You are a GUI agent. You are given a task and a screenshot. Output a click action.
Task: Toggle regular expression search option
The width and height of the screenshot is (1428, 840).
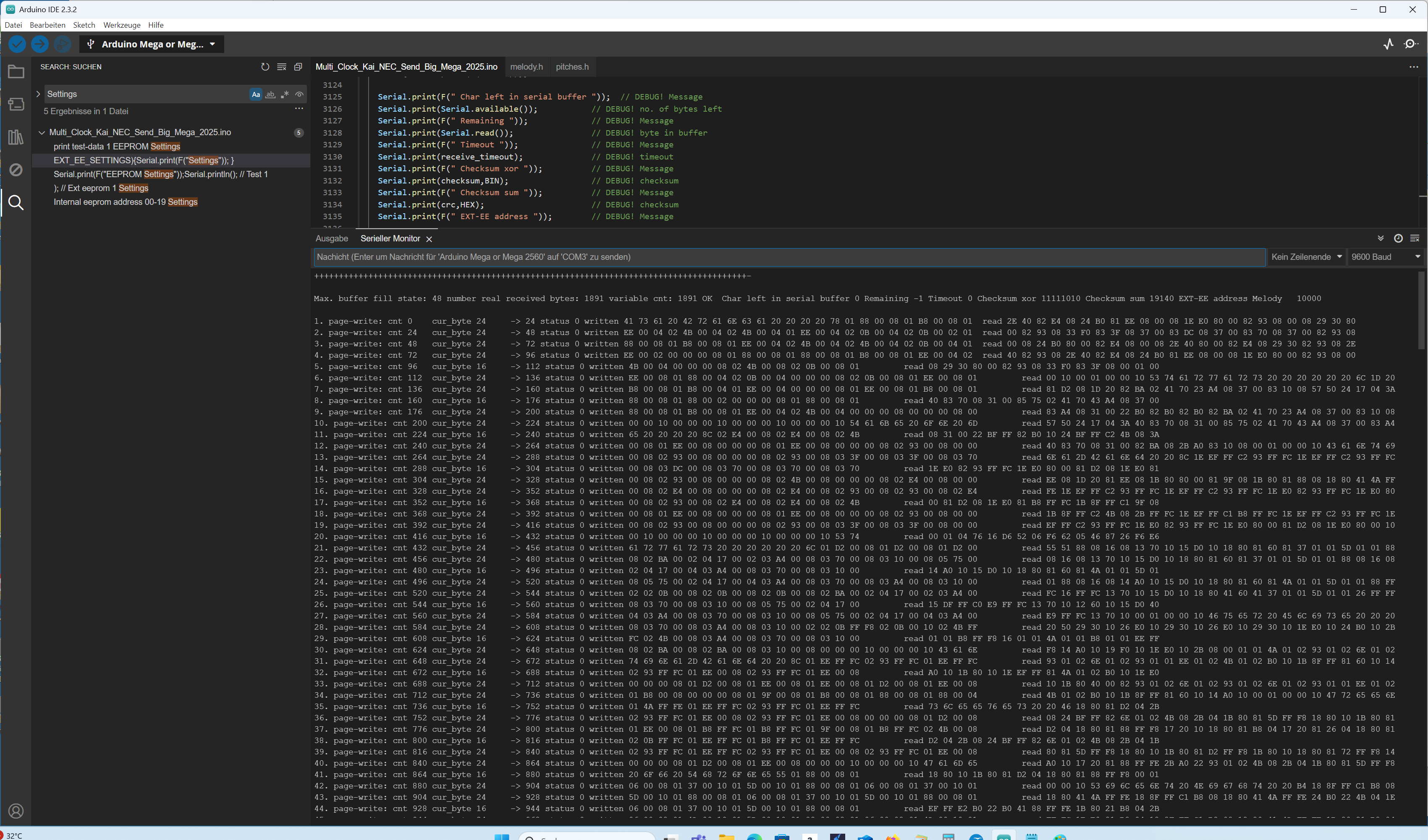pos(285,94)
